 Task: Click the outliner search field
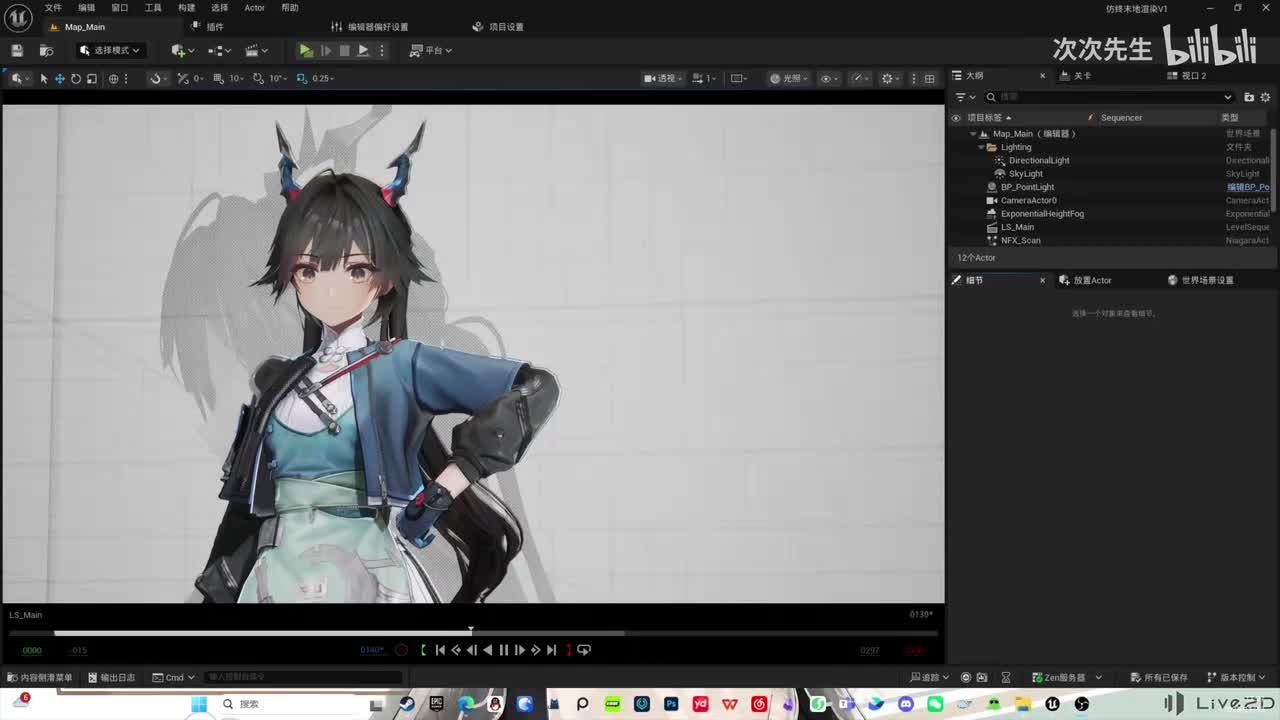tap(1109, 97)
